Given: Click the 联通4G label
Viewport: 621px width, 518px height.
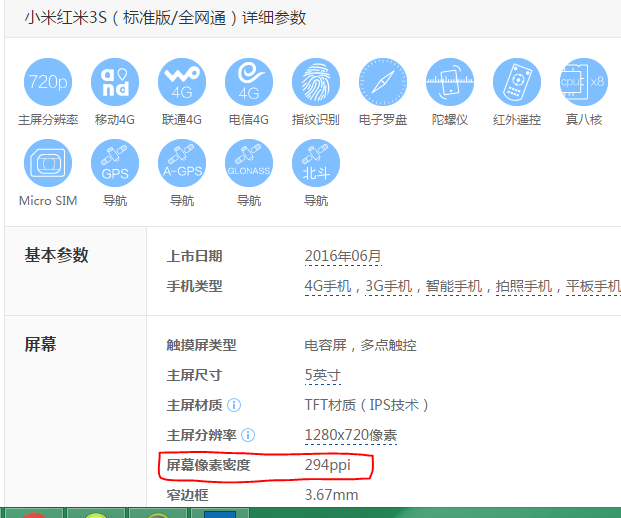Looking at the screenshot, I should pyautogui.click(x=182, y=120).
